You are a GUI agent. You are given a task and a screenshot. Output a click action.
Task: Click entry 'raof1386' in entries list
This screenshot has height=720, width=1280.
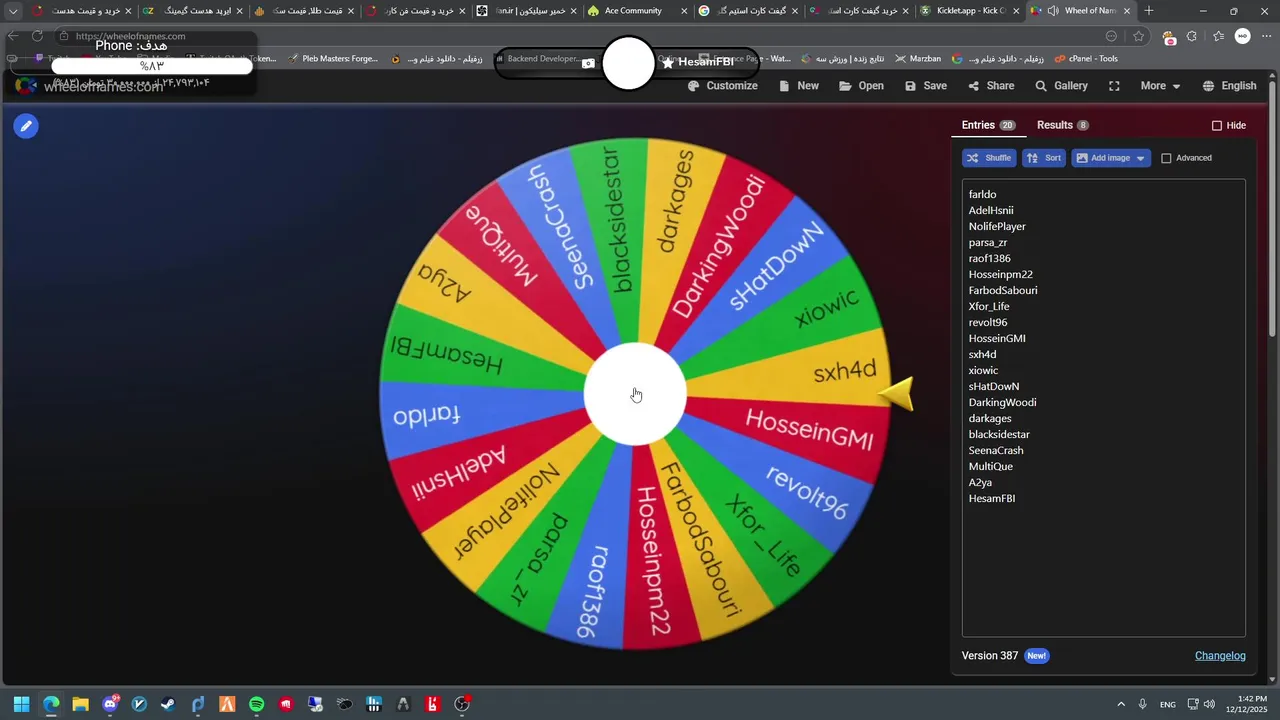[x=989, y=258]
